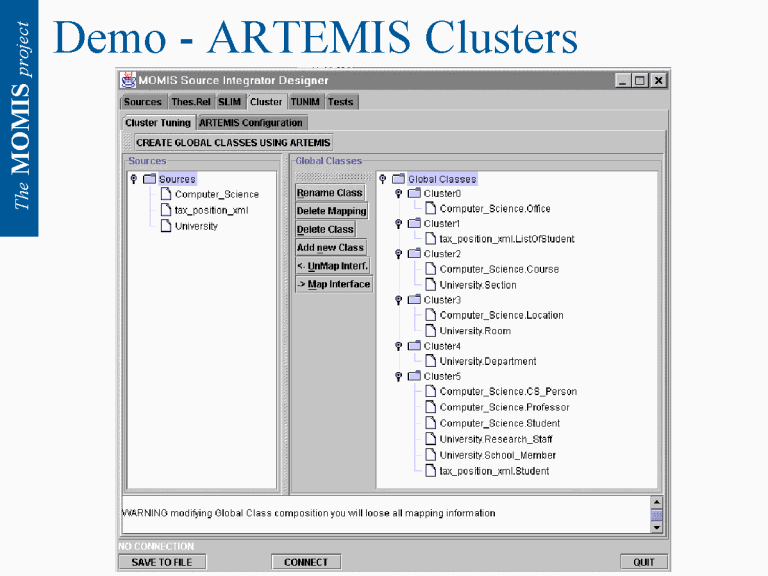The height and width of the screenshot is (576, 768).
Task: Click the Rename Class button
Action: [x=329, y=193]
